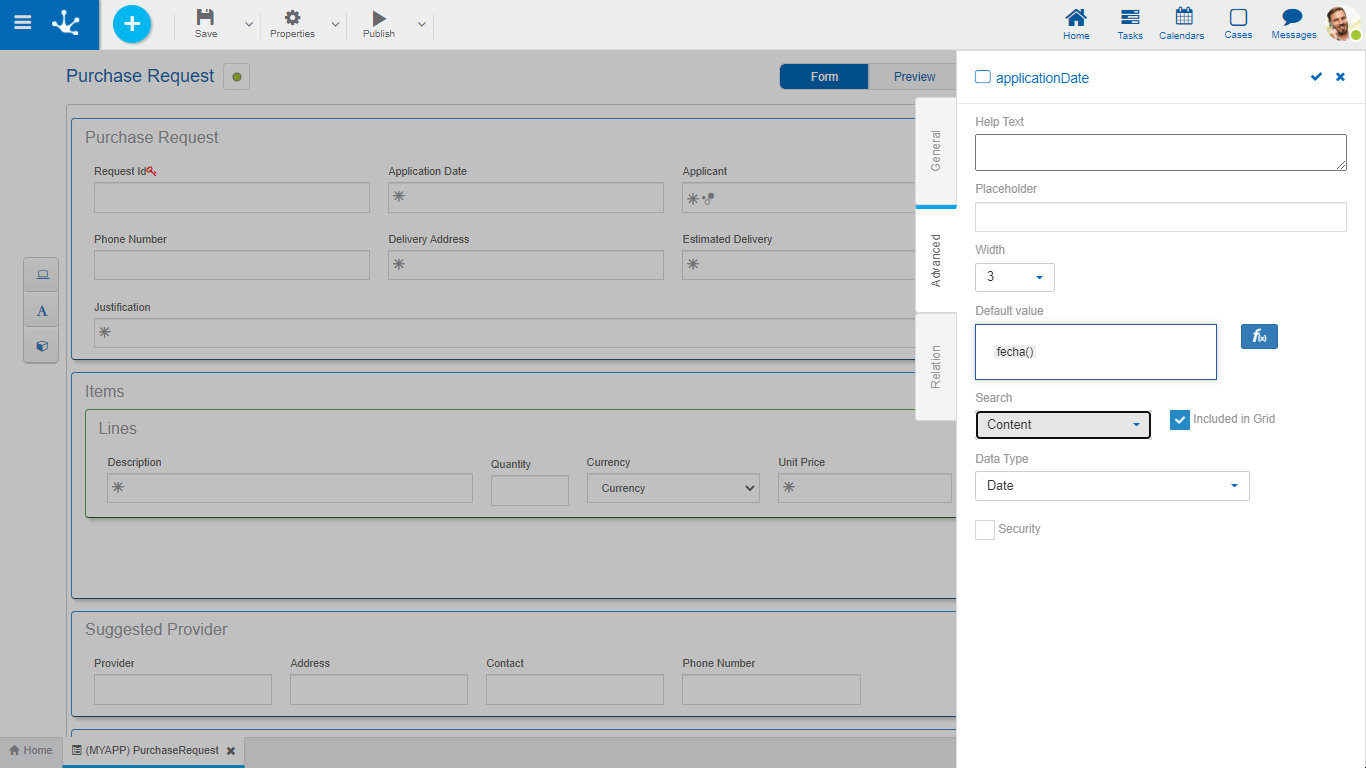1366x768 pixels.
Task: Enable the Security checkbox
Action: click(985, 530)
